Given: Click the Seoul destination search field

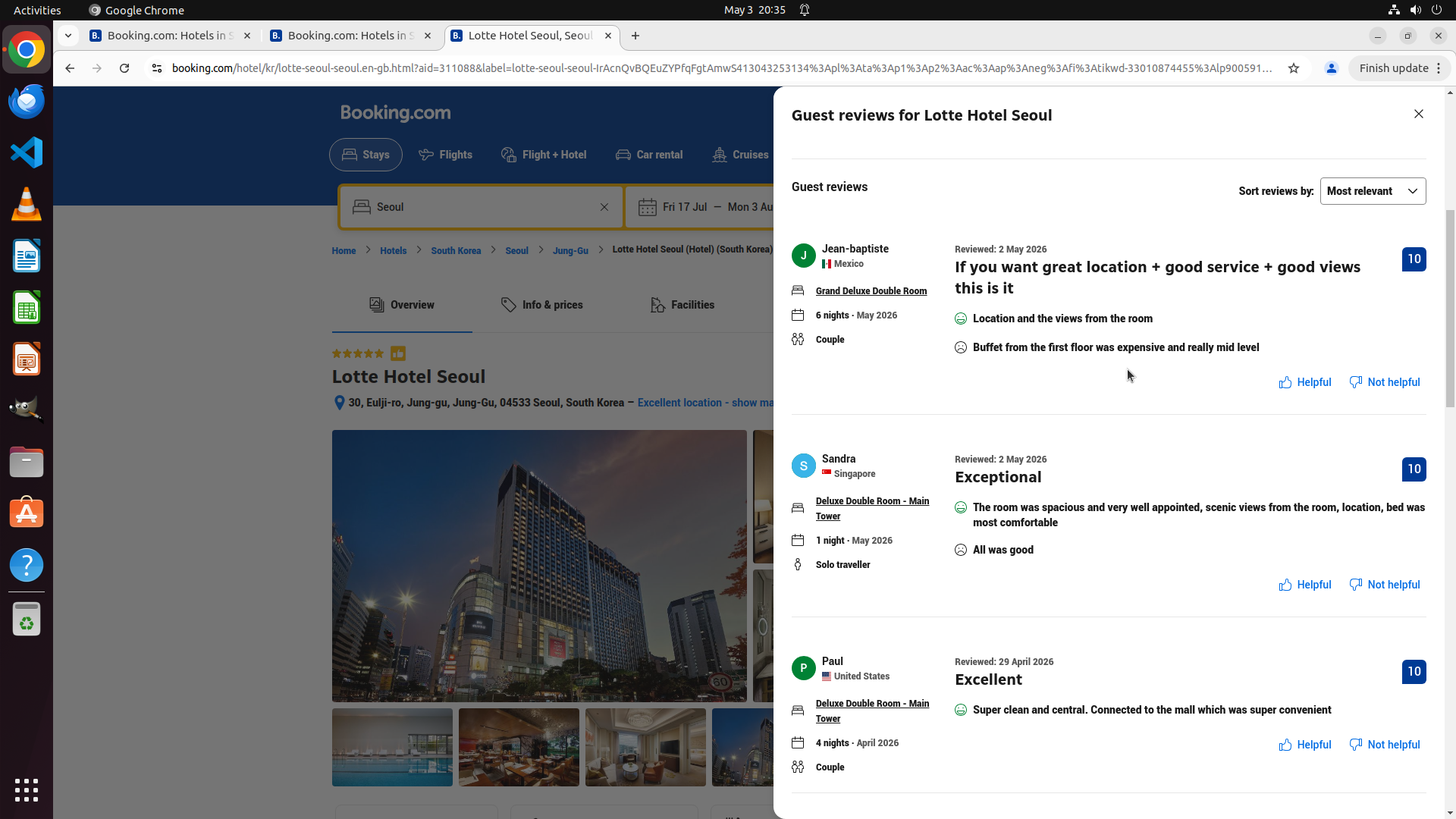Looking at the screenshot, I should point(481,207).
